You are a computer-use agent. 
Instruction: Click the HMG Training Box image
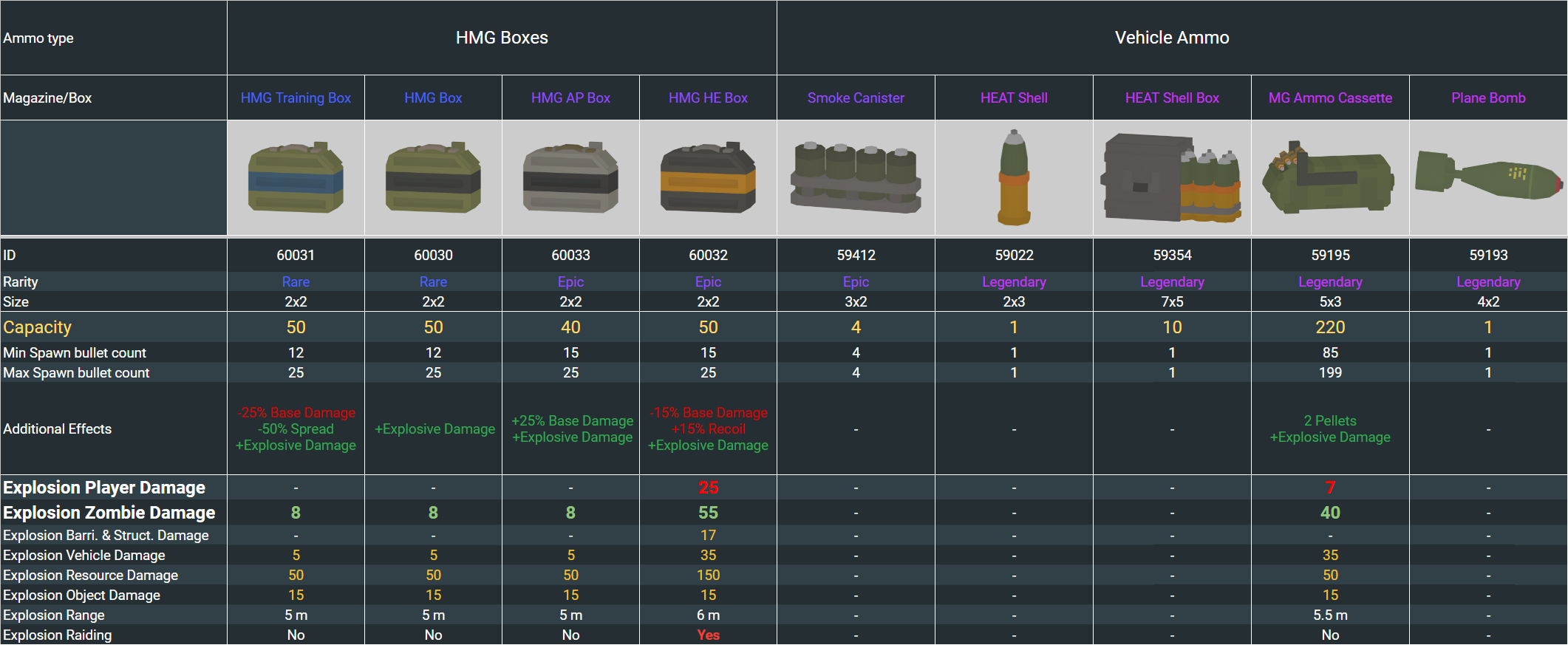coord(296,178)
